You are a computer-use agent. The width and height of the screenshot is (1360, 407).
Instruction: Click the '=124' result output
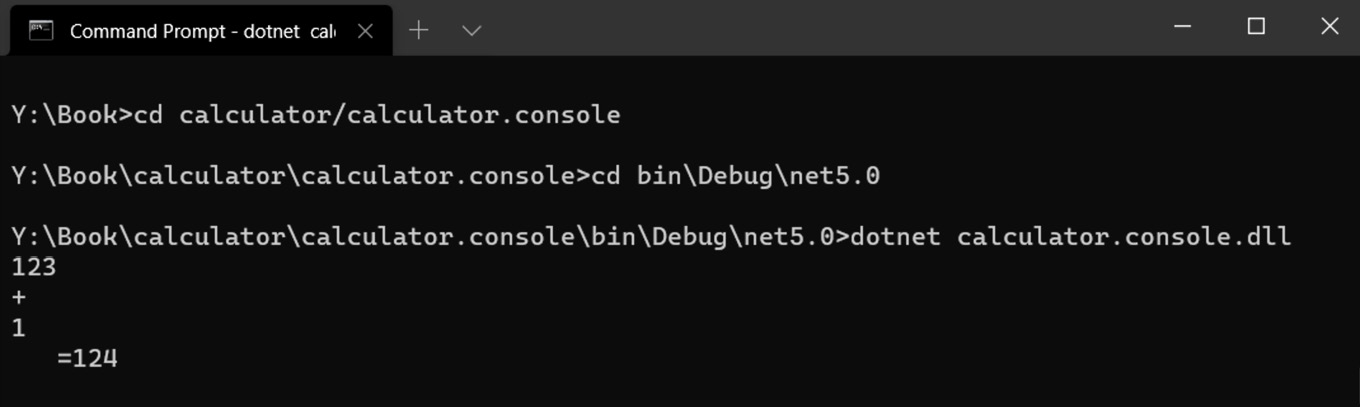(88, 358)
